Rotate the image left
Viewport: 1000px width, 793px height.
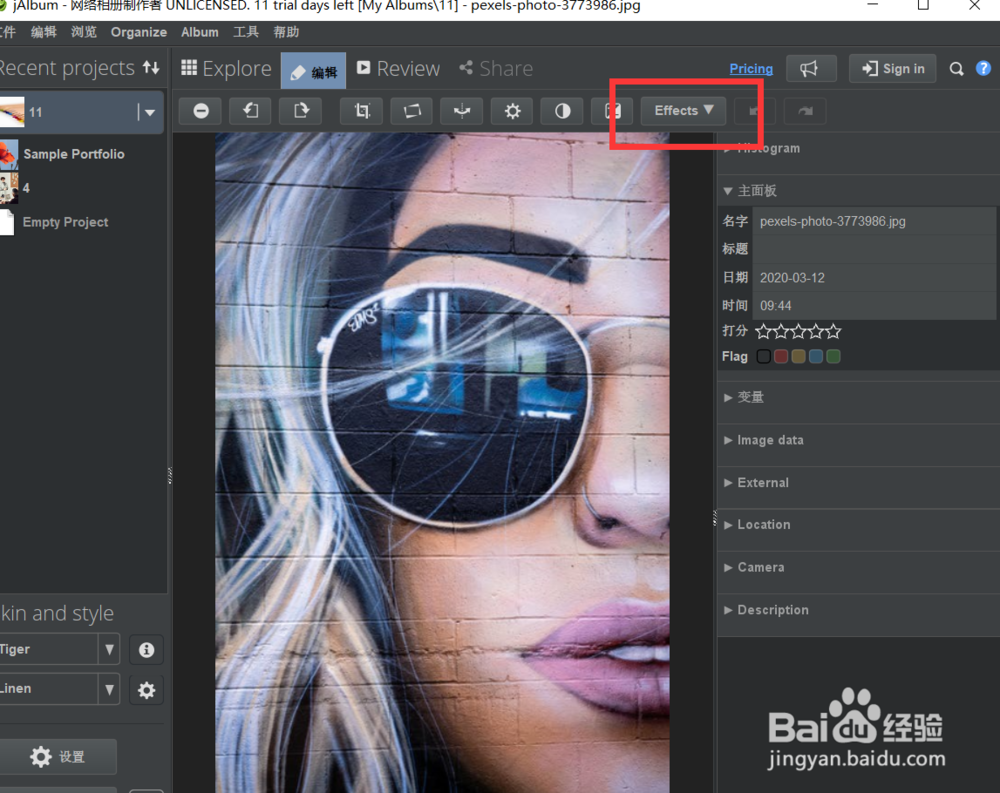251,111
